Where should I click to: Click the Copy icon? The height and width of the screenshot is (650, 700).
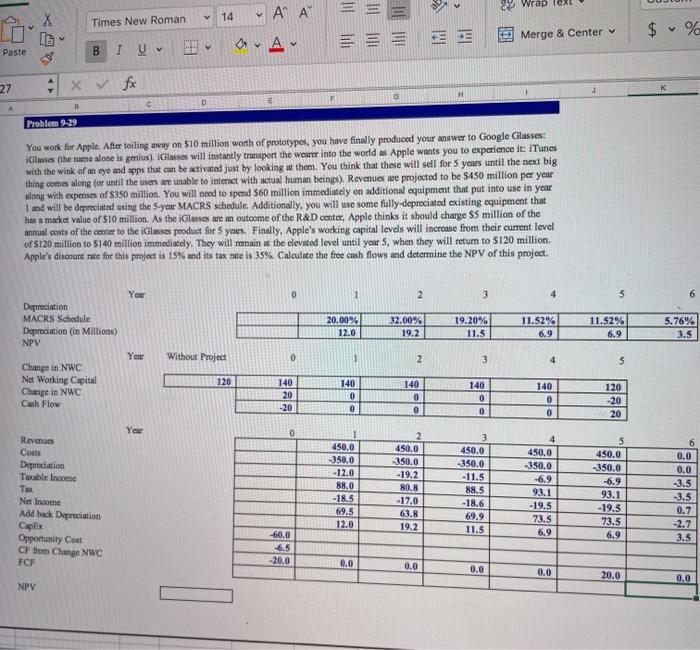[x=47, y=39]
